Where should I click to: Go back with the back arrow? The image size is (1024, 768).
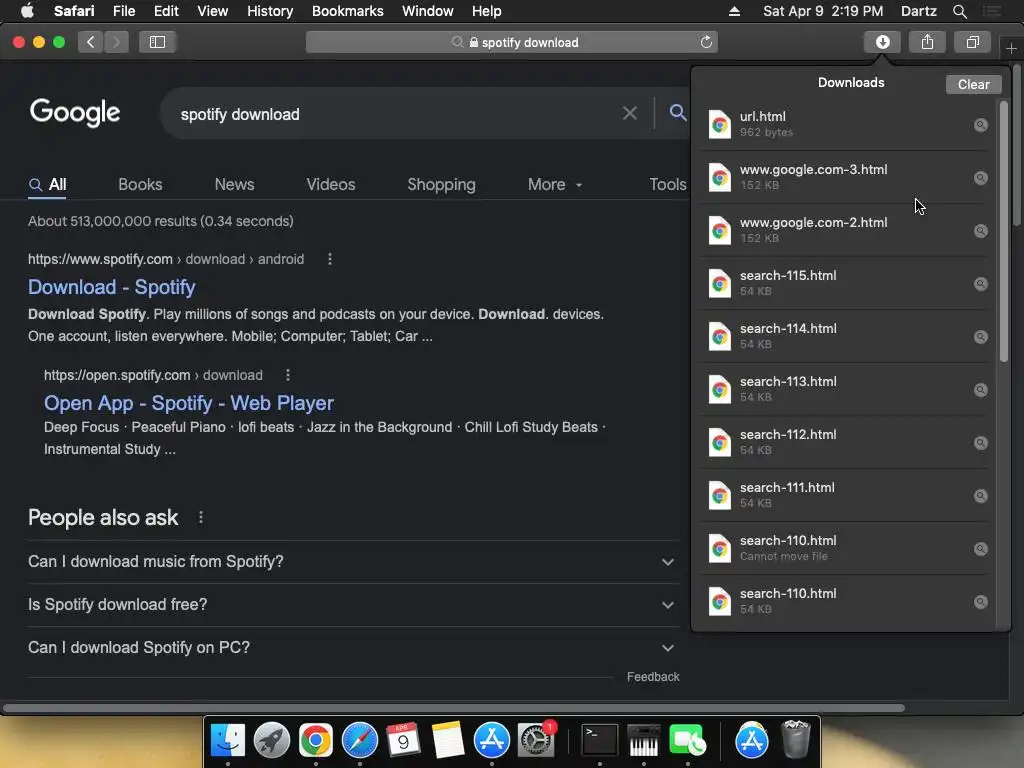point(90,42)
